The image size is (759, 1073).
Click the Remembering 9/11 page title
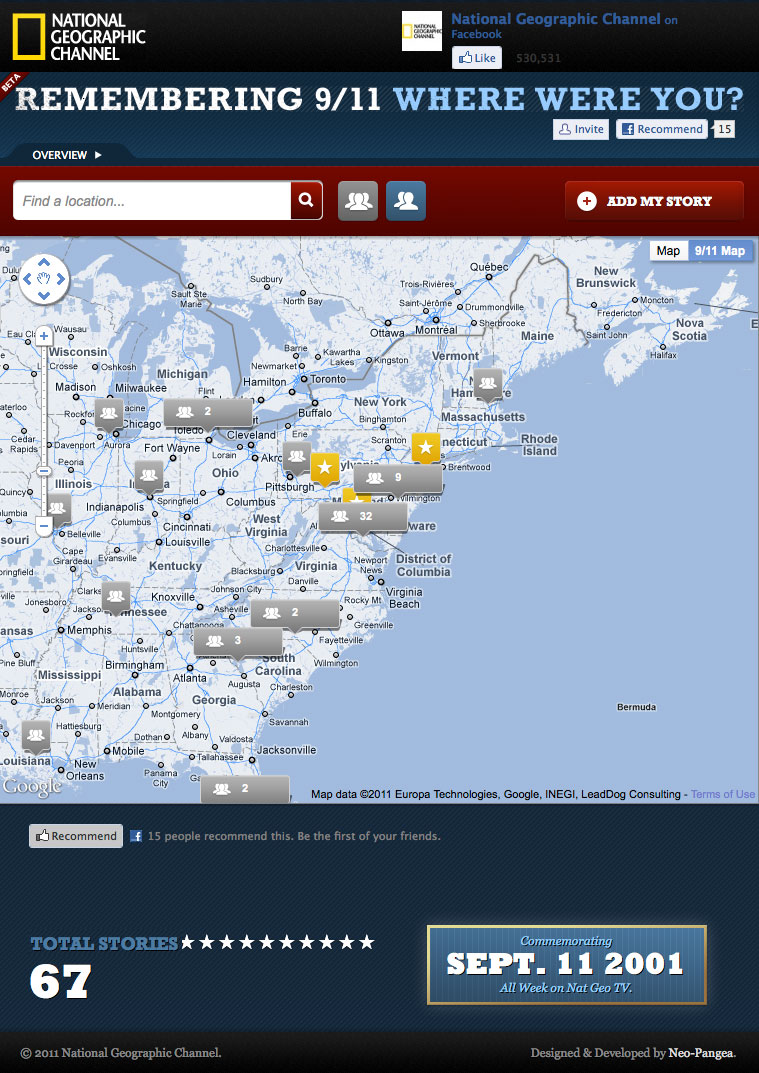pos(379,99)
